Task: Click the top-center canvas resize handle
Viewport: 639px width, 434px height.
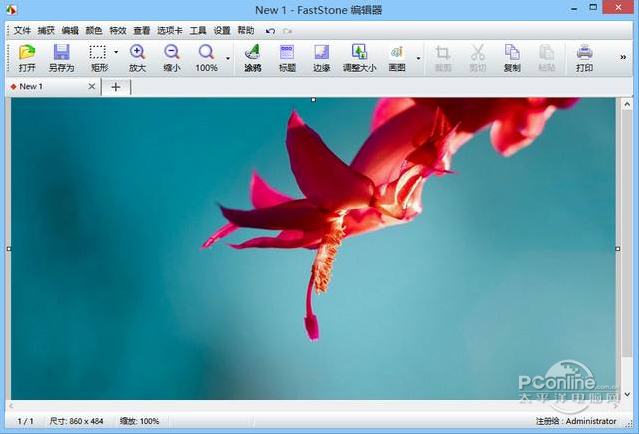Action: (313, 99)
